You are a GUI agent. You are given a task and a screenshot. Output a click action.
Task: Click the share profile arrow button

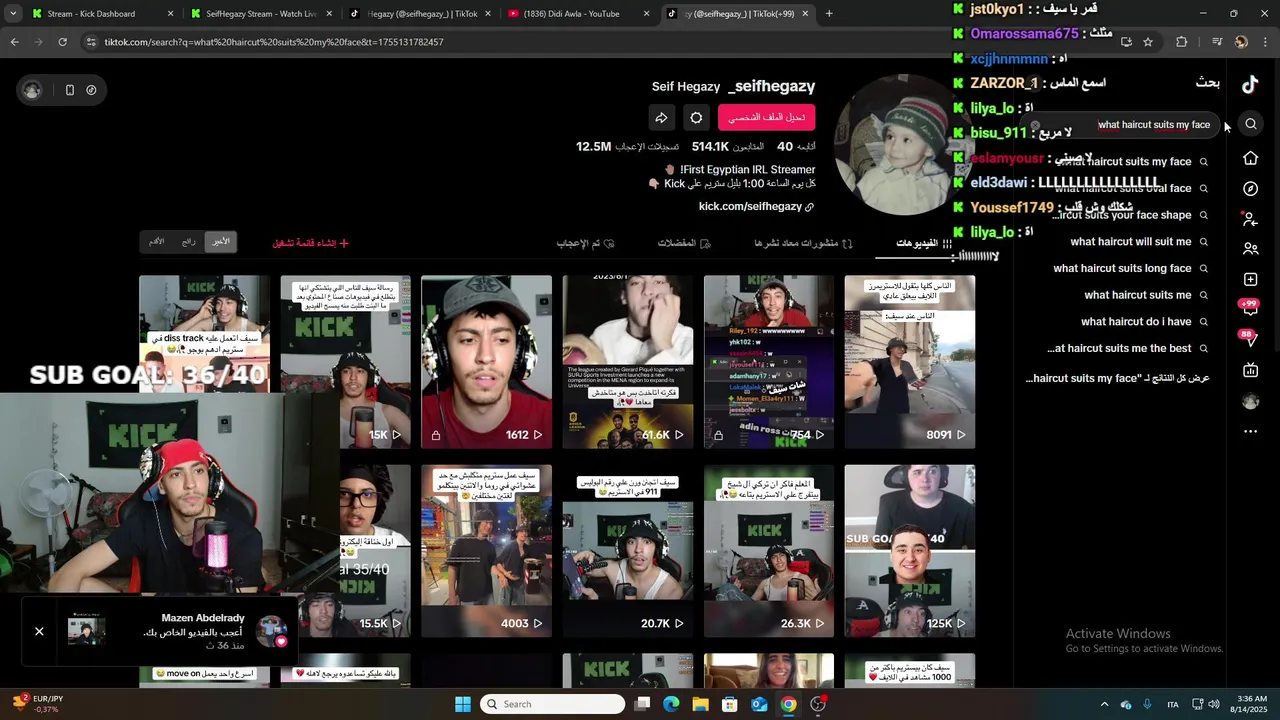point(661,118)
